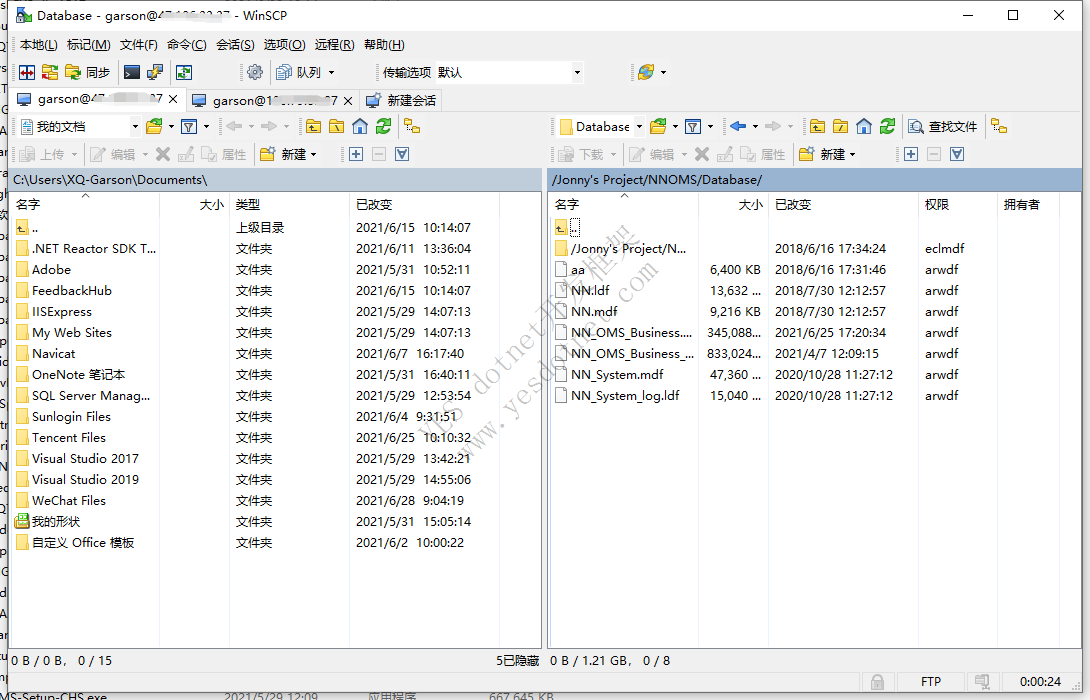Click the 队列 queue toolbar button
The width and height of the screenshot is (1090, 700).
coord(299,72)
